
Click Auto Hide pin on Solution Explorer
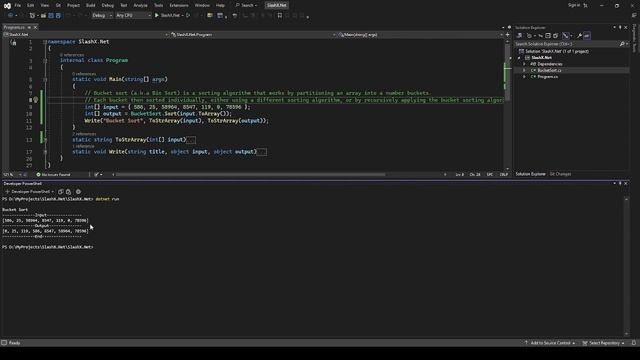[620, 27]
